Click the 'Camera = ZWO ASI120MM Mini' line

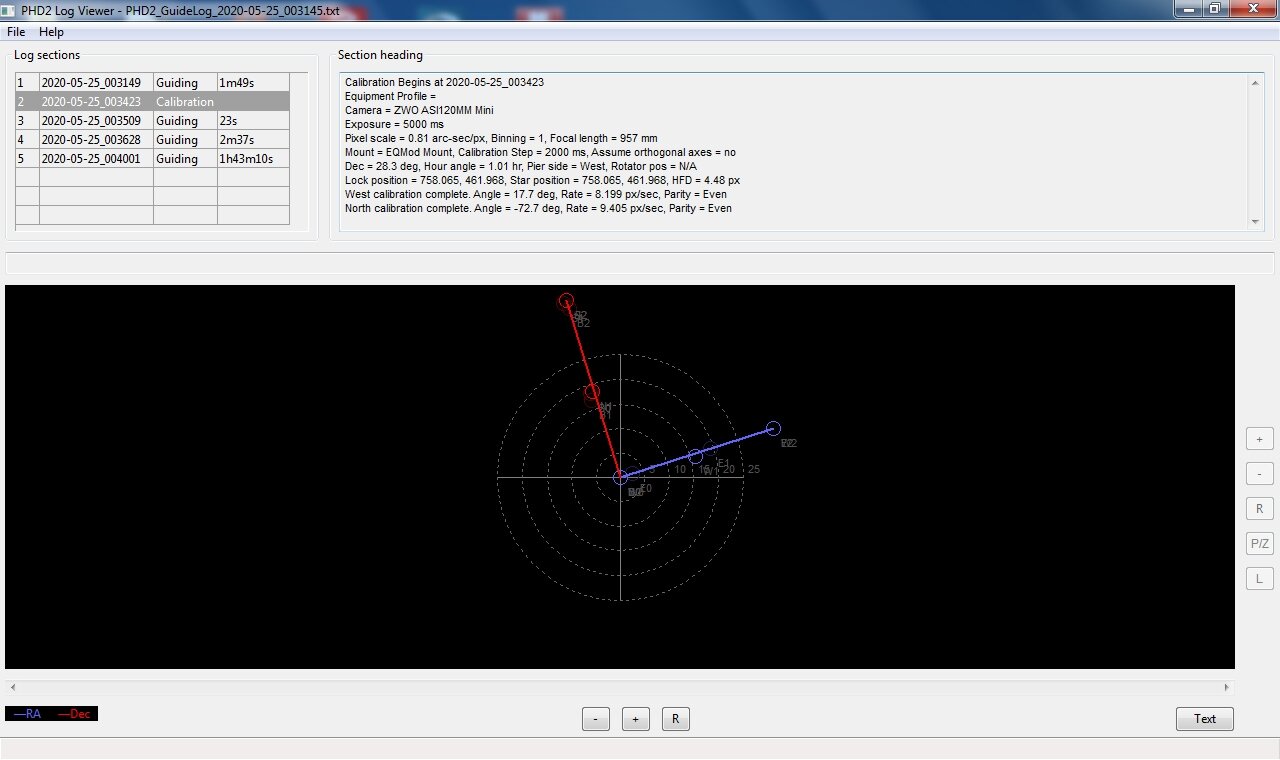point(419,110)
